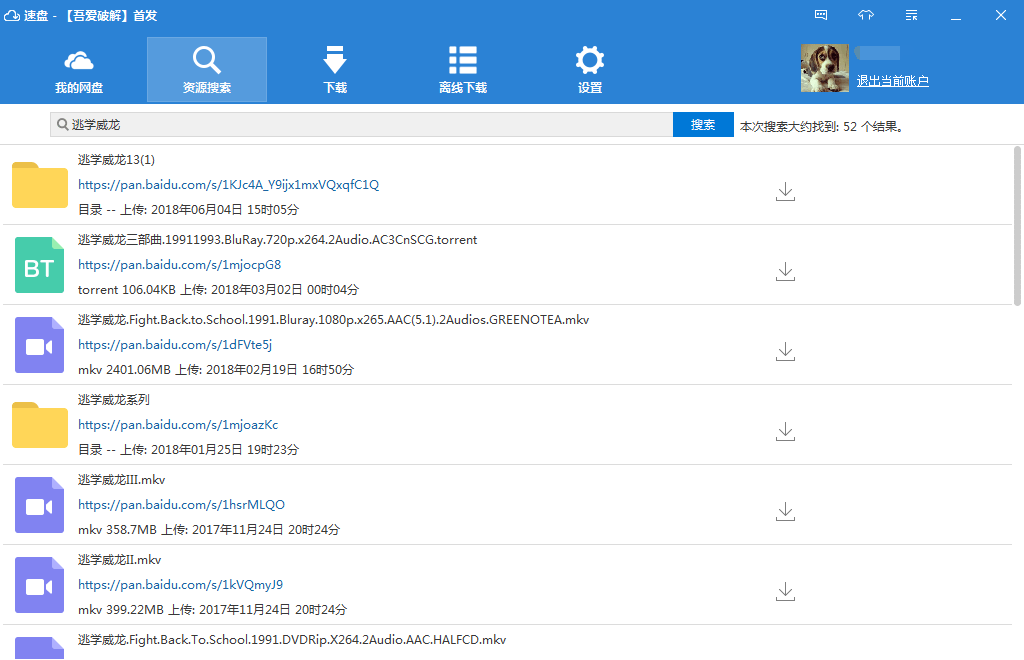Click the text mkv 2401.06MB upload info
This screenshot has height=660, width=1024.
point(216,369)
